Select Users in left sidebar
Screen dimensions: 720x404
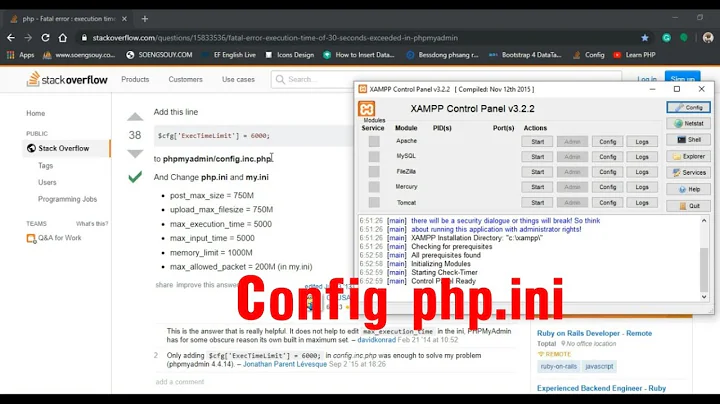pyautogui.click(x=47, y=182)
